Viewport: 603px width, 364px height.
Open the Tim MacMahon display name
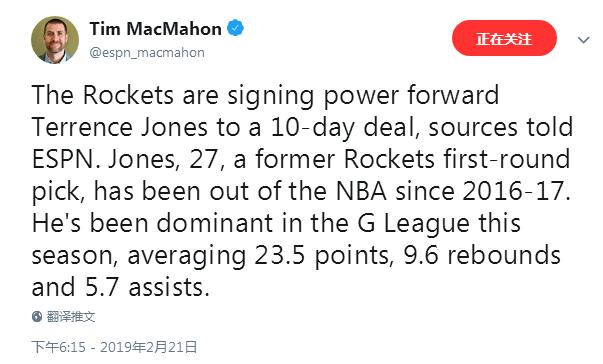pos(156,29)
